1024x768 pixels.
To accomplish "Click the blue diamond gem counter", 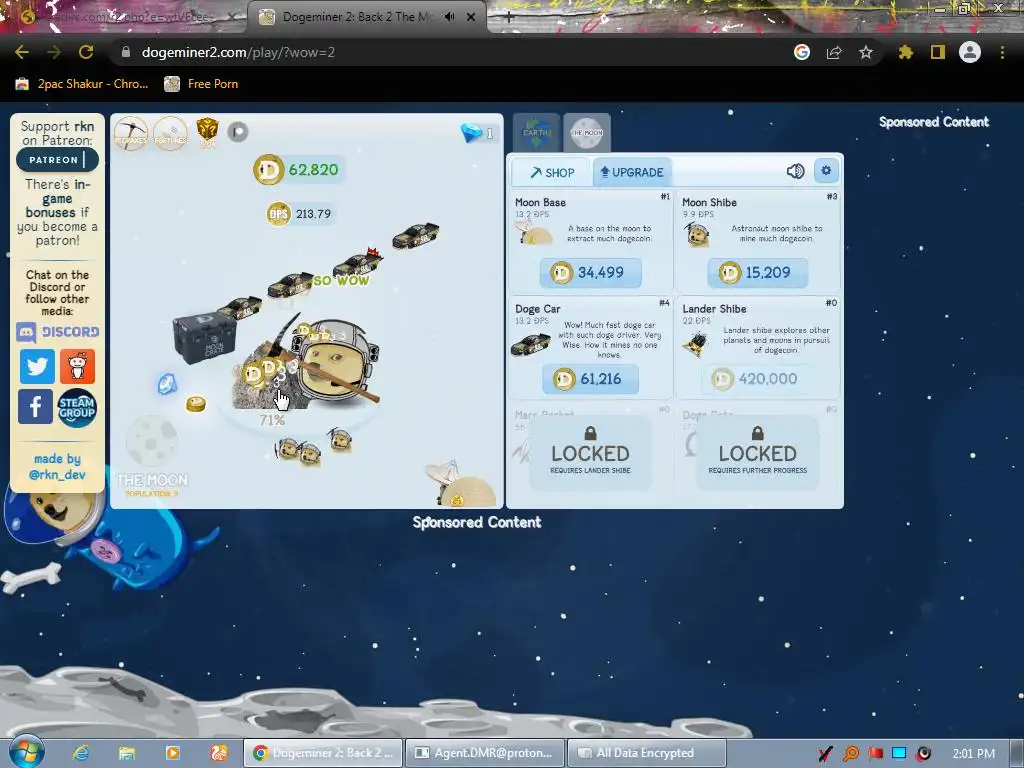I will (477, 133).
